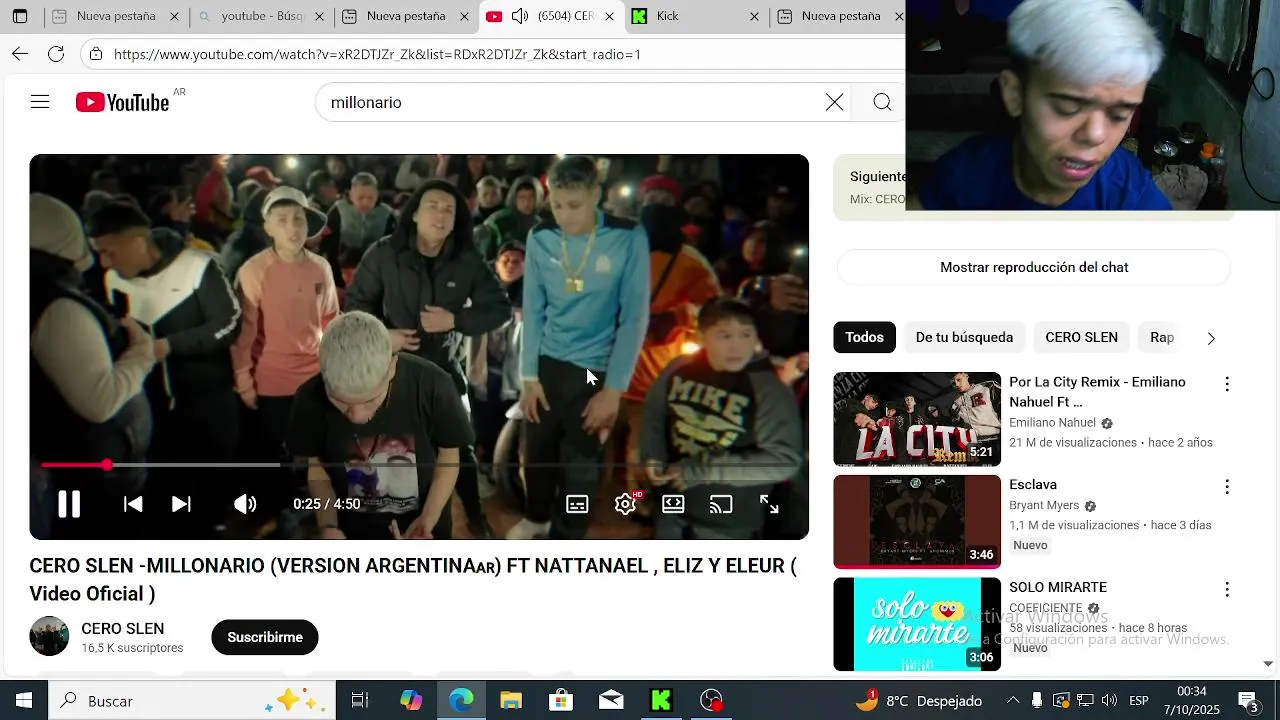Switch to theater mode view
The height and width of the screenshot is (720, 1280).
[673, 504]
